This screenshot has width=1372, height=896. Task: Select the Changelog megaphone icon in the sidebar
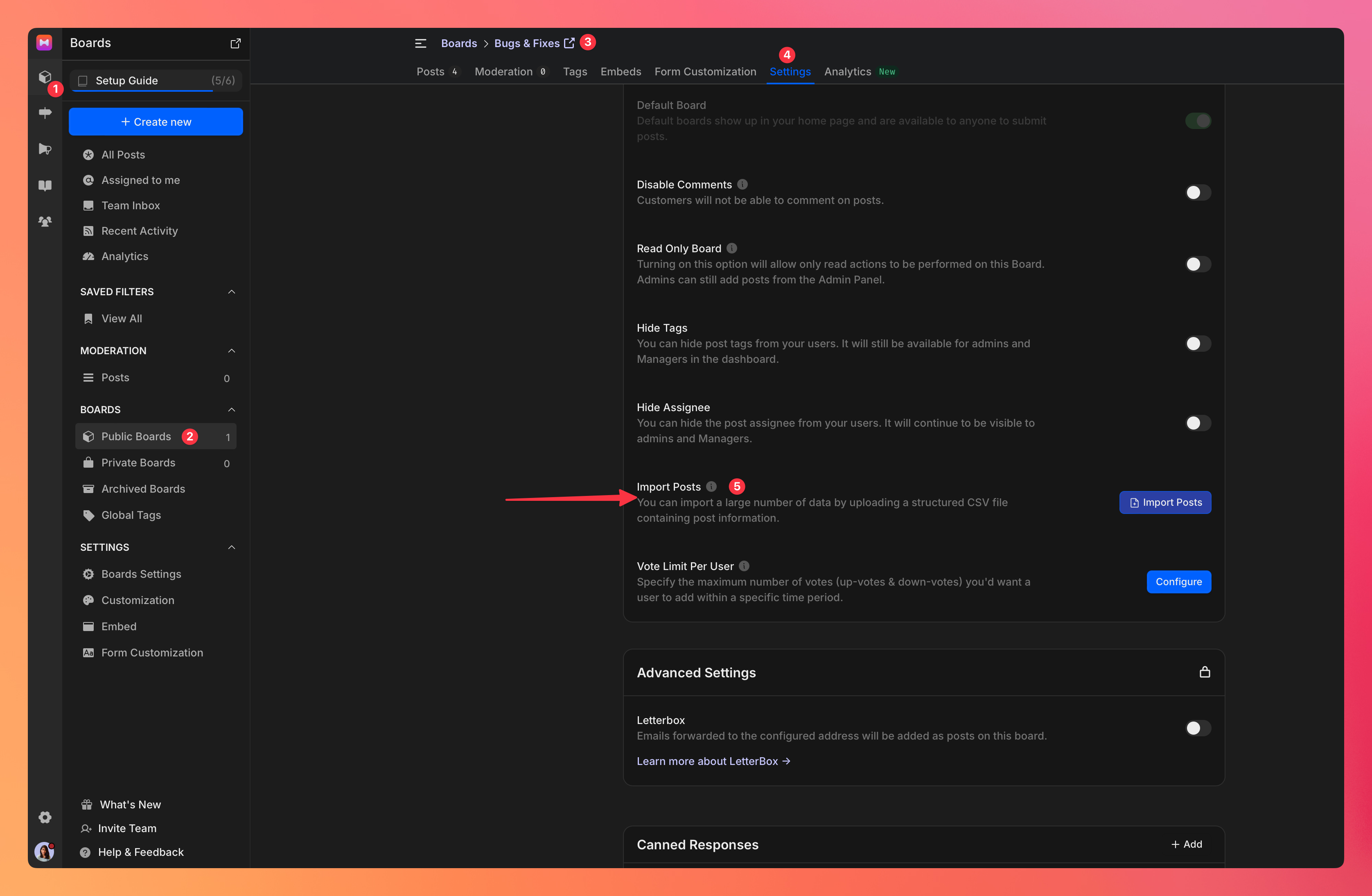pyautogui.click(x=45, y=149)
